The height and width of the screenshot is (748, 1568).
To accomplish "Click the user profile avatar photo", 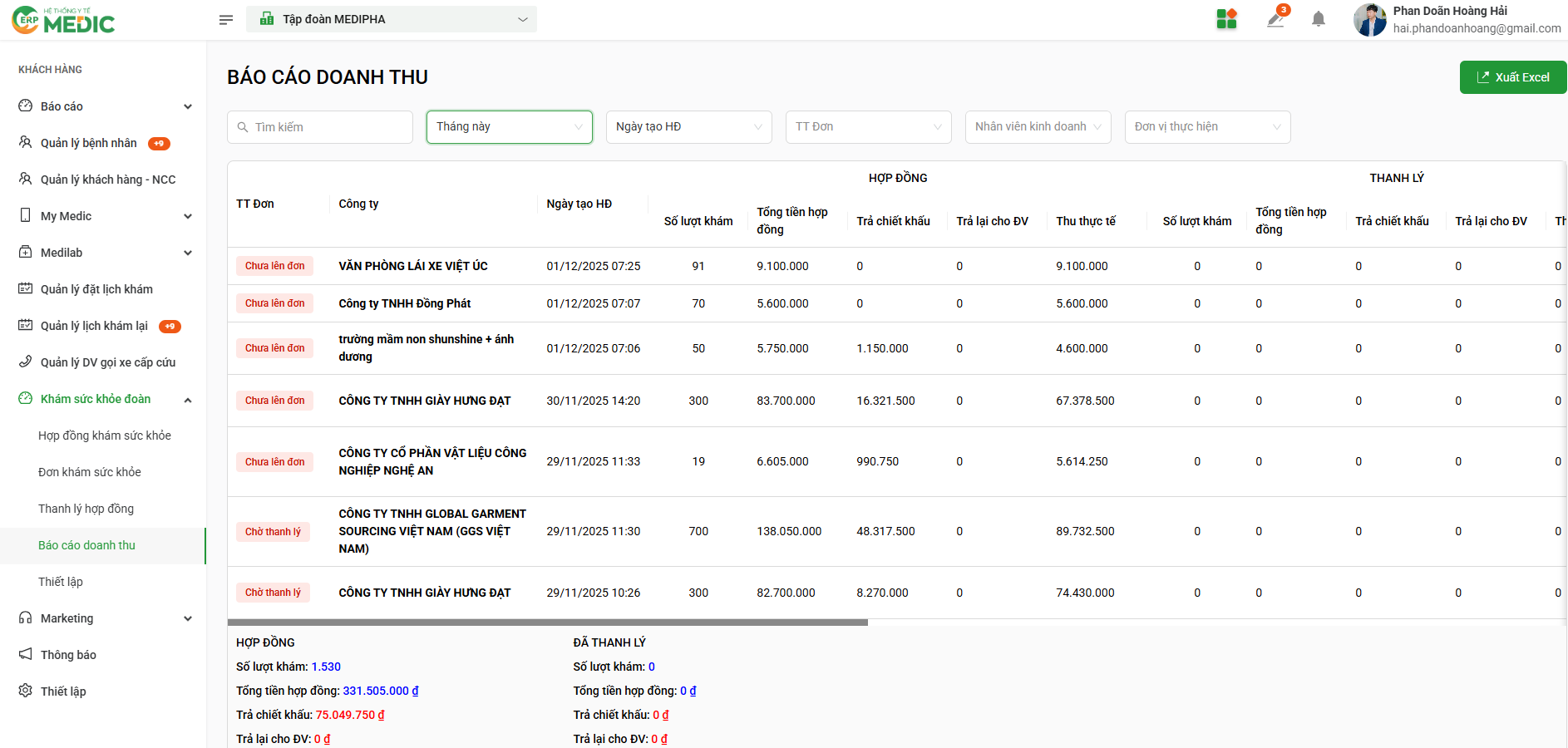I will (x=1369, y=20).
